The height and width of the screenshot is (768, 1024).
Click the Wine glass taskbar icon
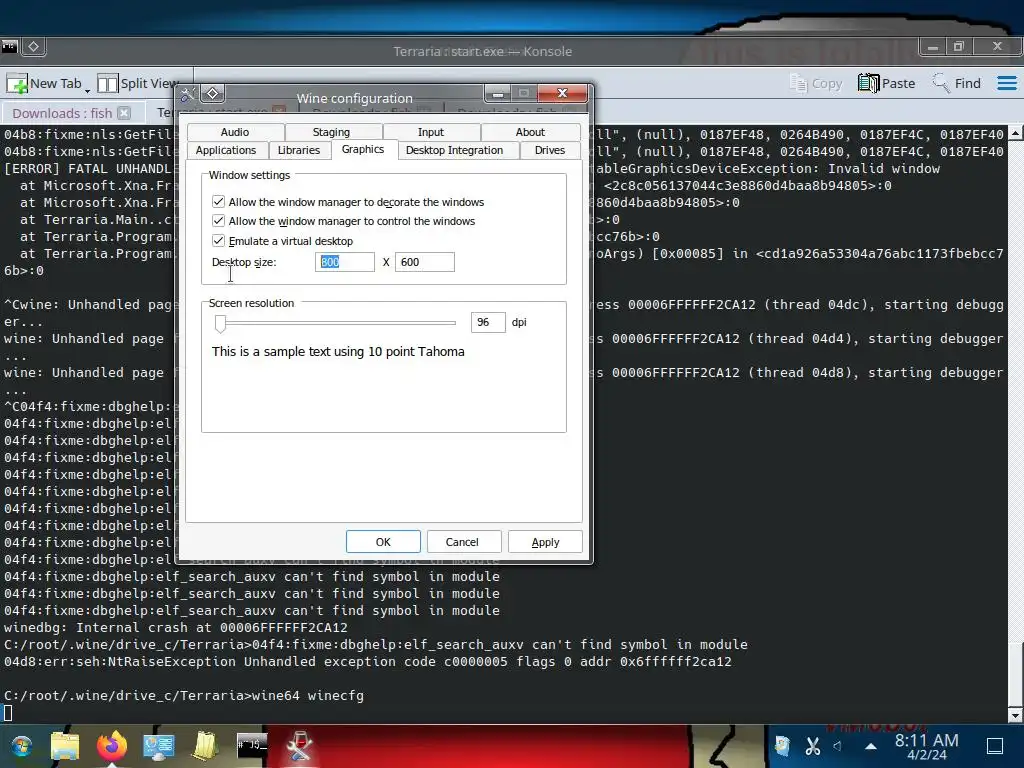tap(300, 745)
